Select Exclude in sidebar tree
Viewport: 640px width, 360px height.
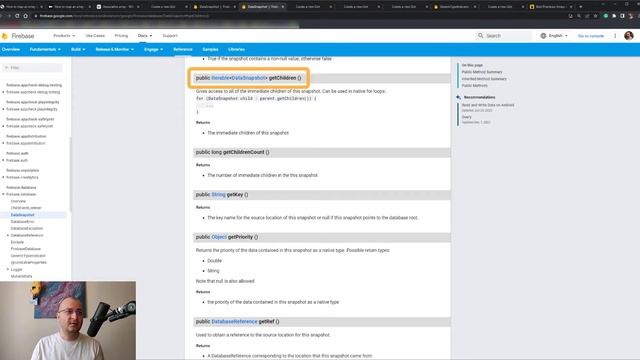(17, 242)
